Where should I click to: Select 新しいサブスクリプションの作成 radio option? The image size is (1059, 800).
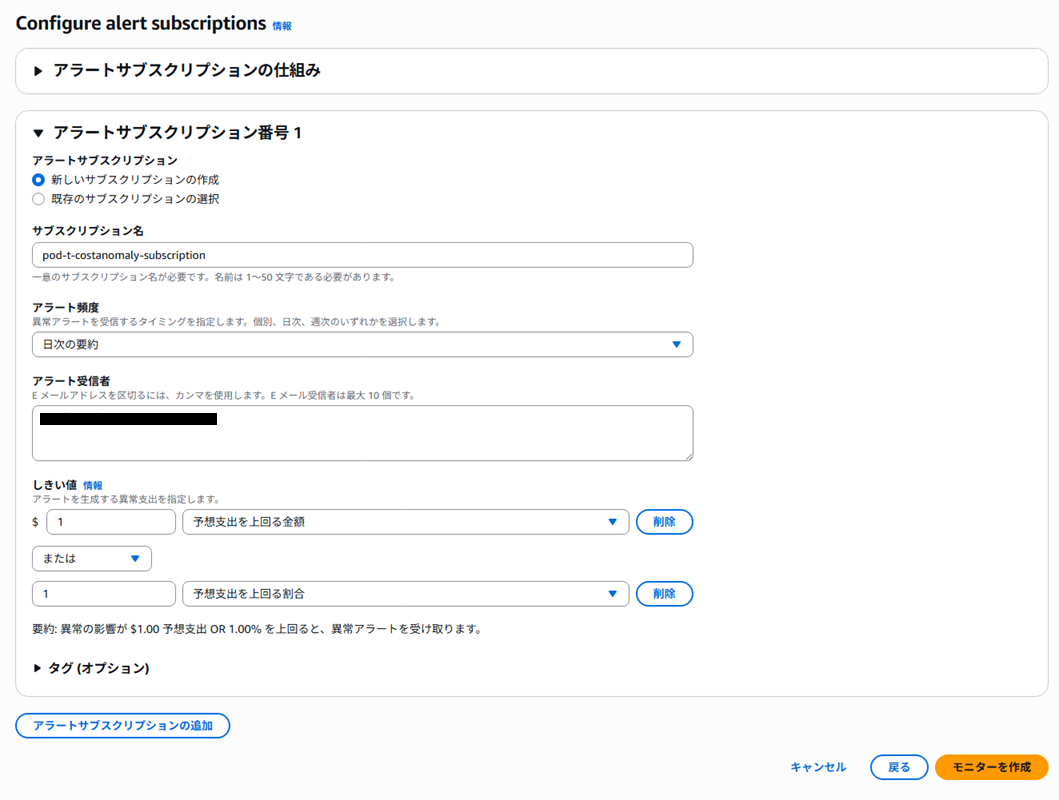[x=38, y=180]
